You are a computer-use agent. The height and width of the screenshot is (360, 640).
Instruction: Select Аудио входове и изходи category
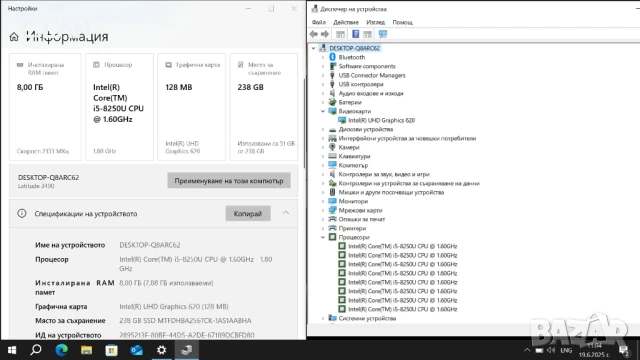coord(371,93)
